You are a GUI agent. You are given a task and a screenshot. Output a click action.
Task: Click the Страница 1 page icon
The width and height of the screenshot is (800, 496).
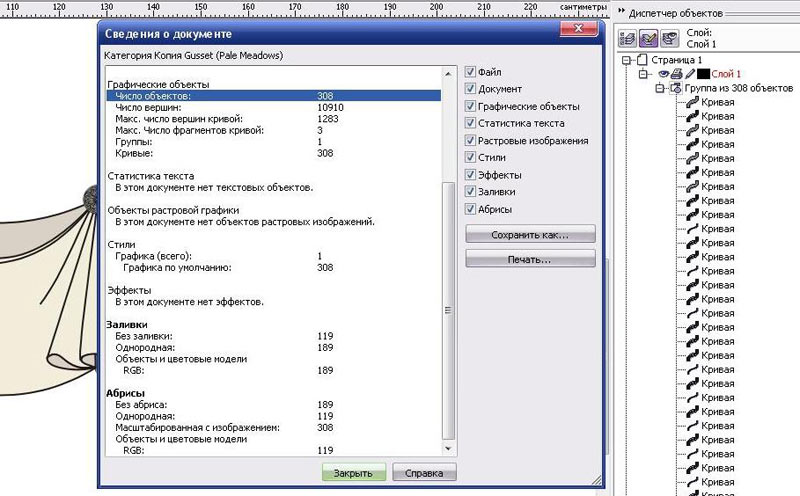[642, 60]
